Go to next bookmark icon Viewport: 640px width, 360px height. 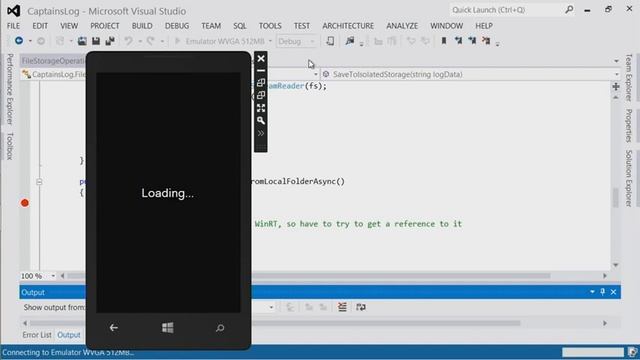472,41
